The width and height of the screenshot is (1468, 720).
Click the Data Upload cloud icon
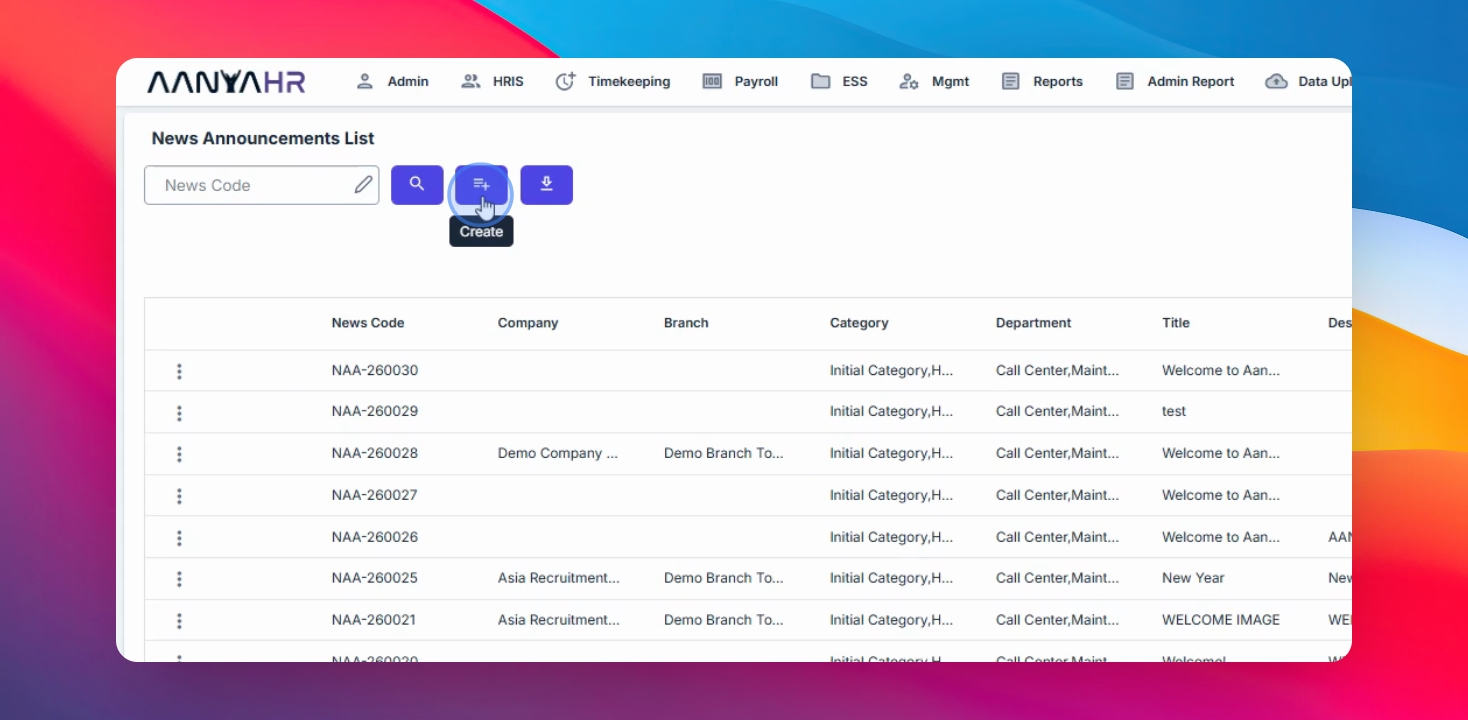1276,82
